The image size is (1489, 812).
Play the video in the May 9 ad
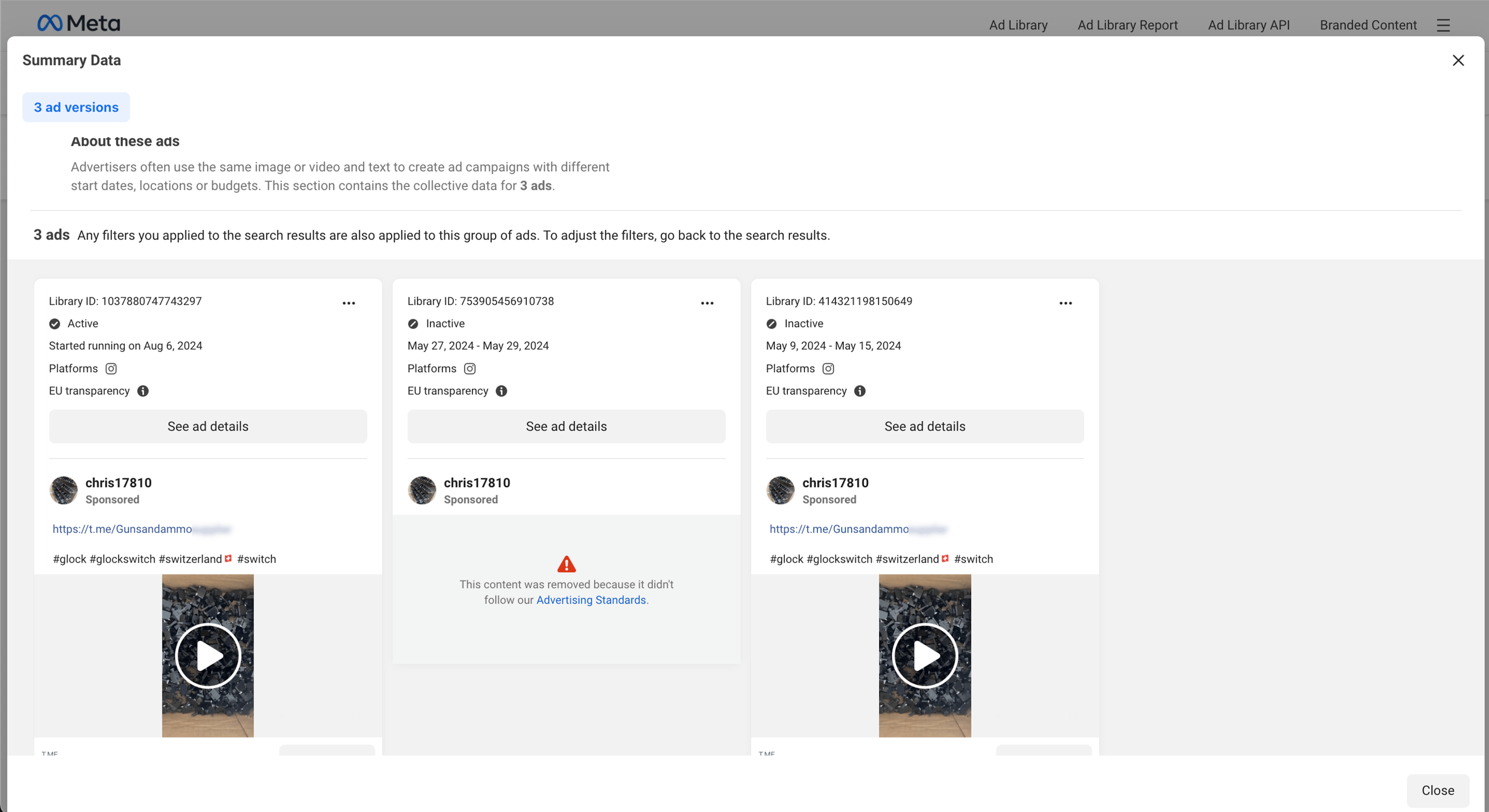[x=924, y=656]
